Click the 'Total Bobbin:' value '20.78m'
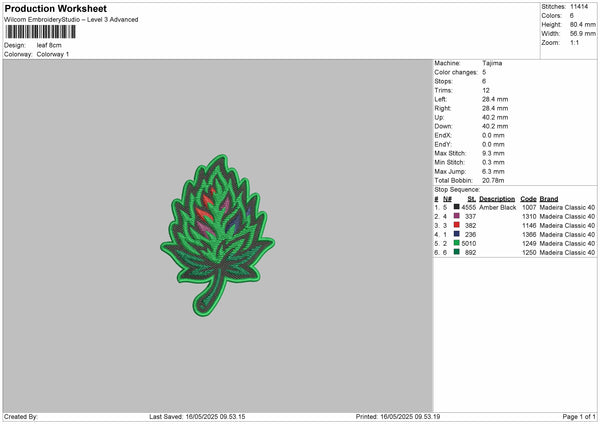 (x=493, y=180)
